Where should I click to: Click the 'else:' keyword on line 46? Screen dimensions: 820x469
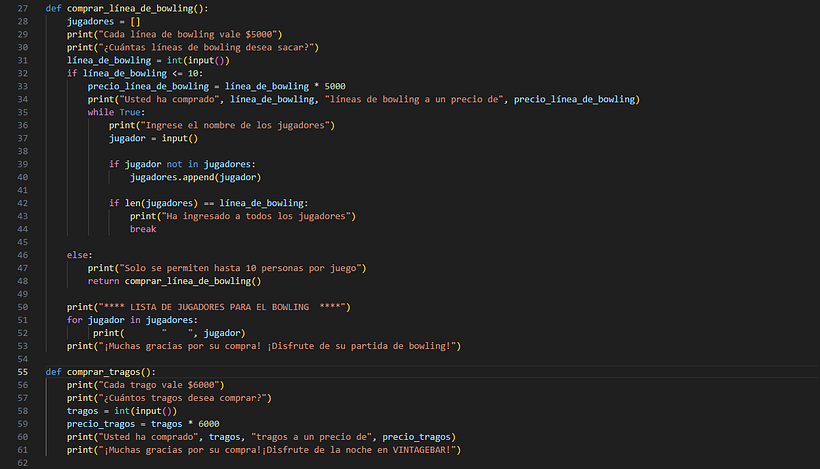point(79,255)
